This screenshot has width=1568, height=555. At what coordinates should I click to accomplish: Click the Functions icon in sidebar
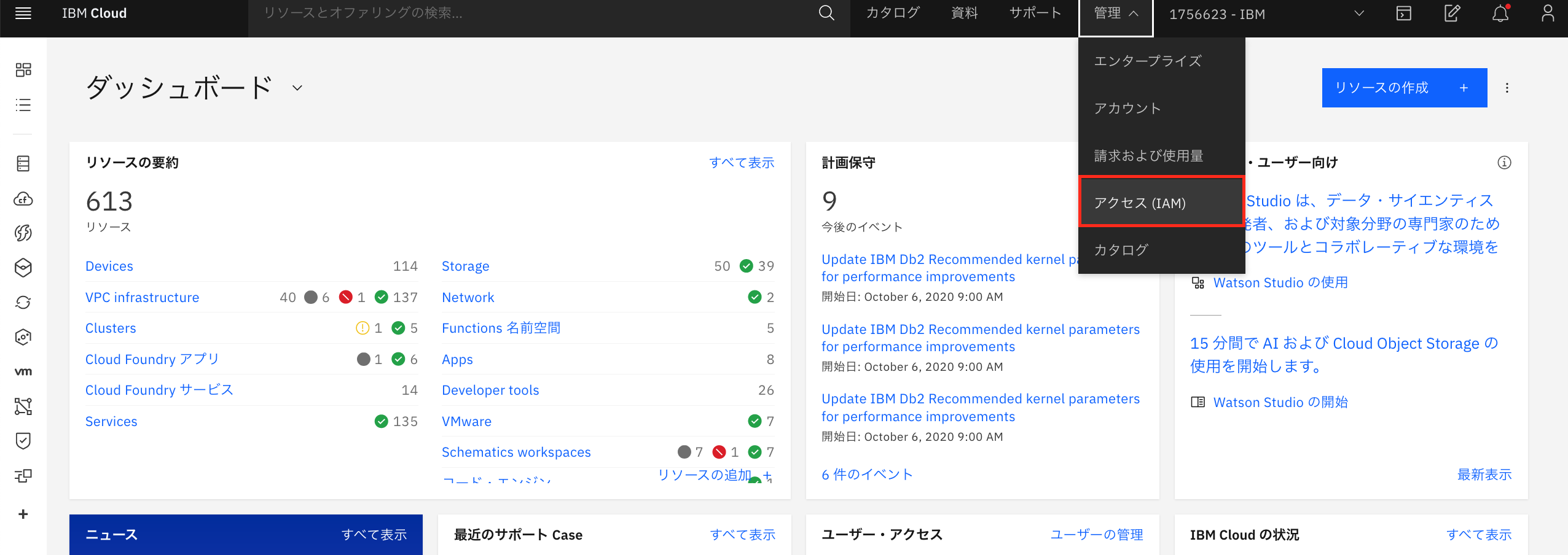(23, 233)
